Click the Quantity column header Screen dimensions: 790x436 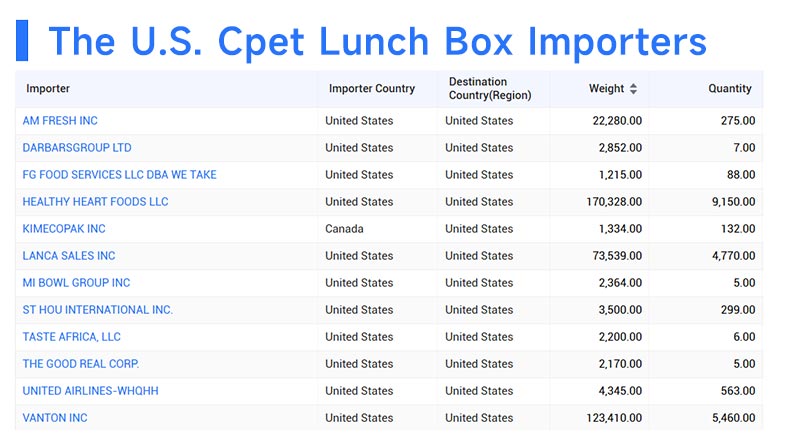coord(730,89)
